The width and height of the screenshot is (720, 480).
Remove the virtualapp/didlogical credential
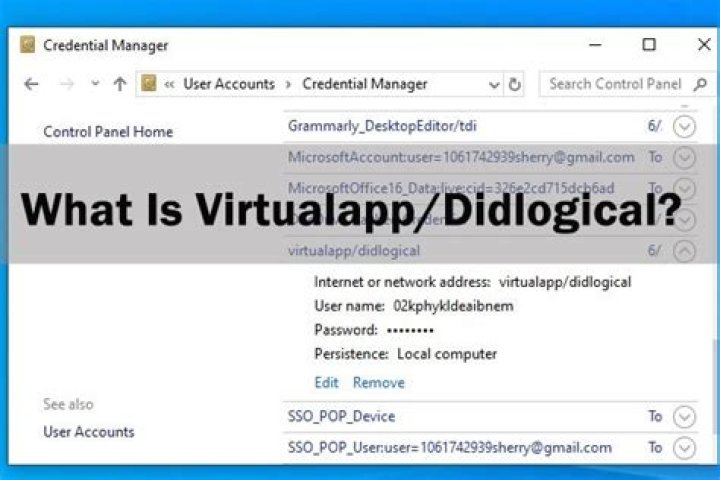pyautogui.click(x=379, y=382)
